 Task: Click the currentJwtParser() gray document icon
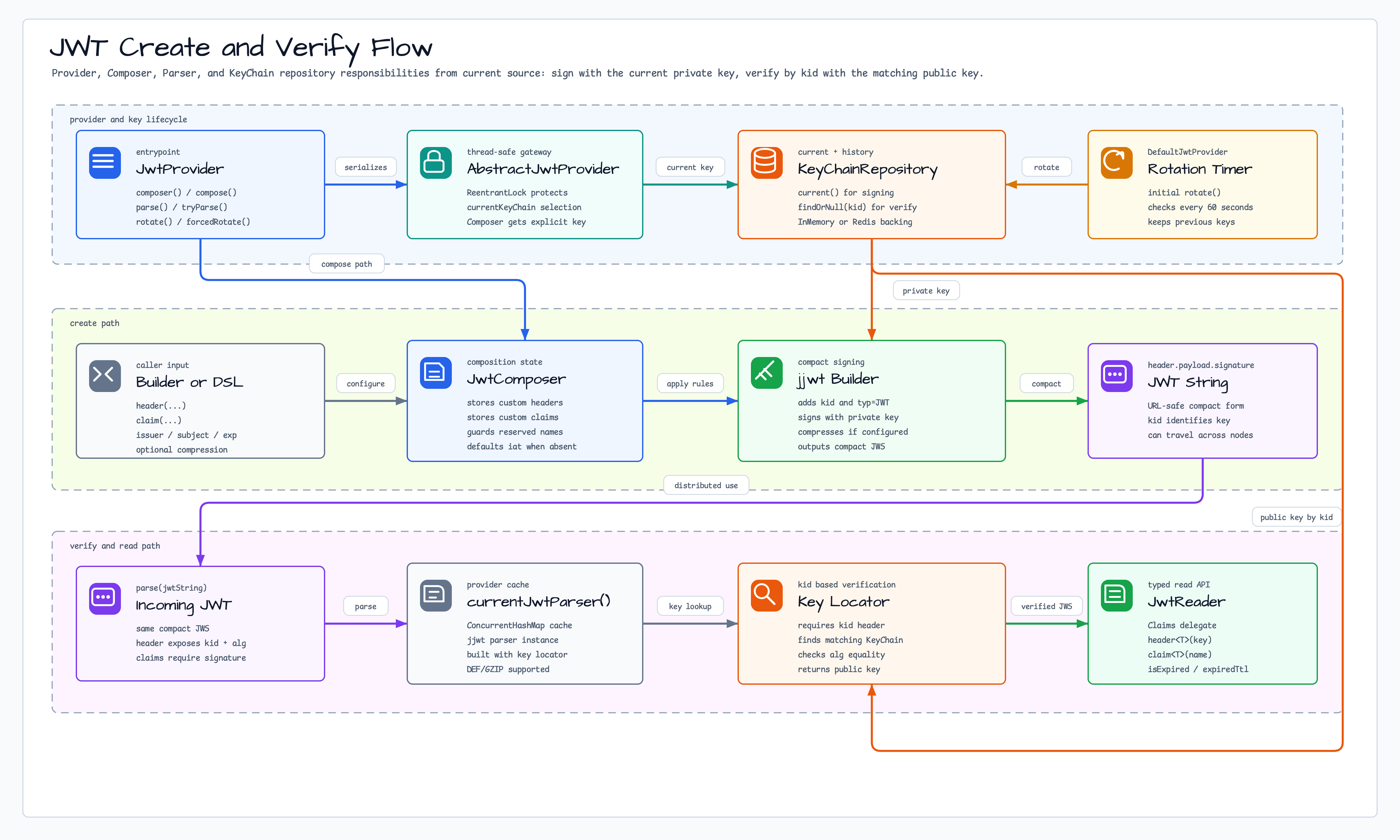[x=436, y=595]
